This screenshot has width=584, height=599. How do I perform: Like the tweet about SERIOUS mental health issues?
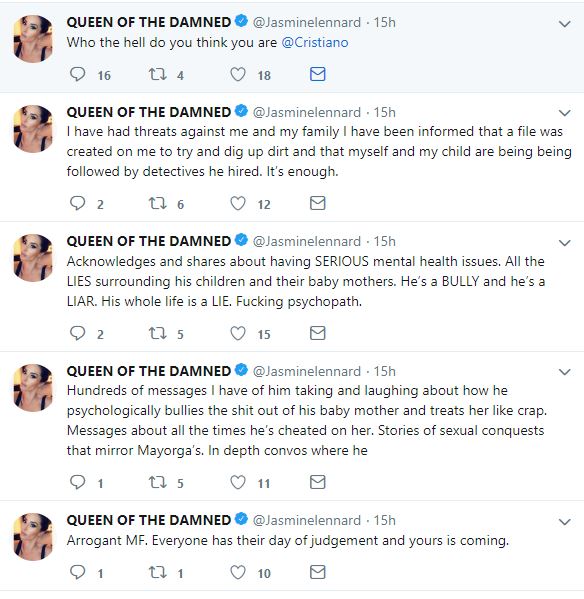[x=238, y=333]
